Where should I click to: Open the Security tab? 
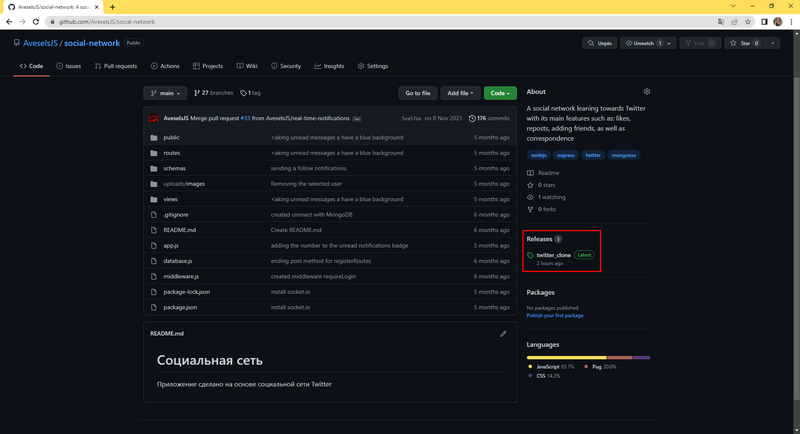pyautogui.click(x=286, y=66)
